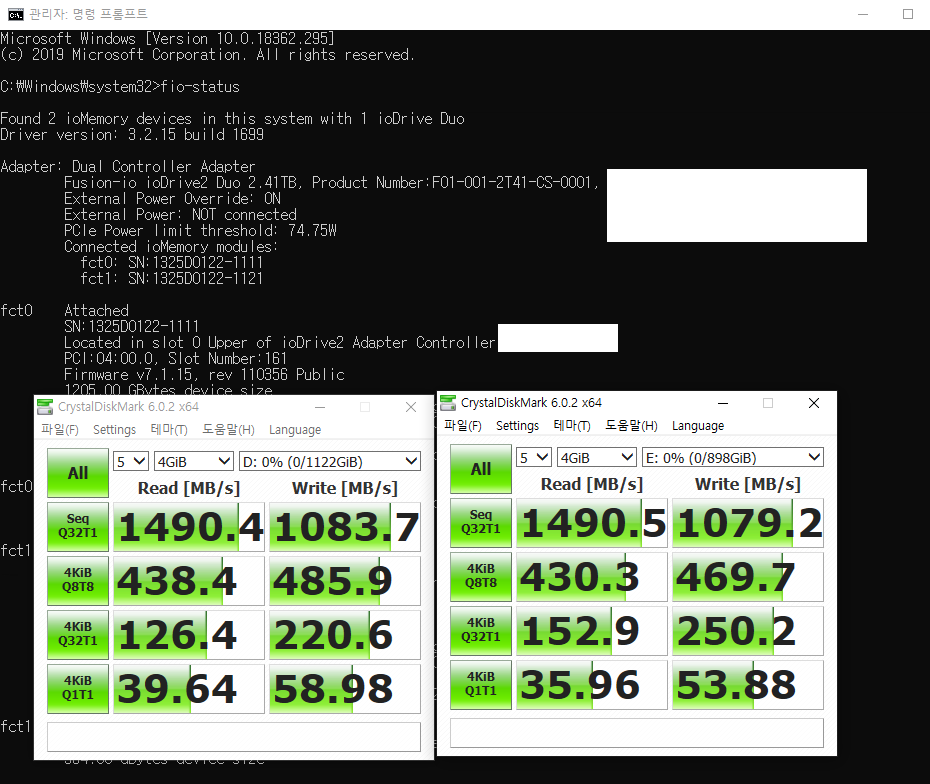
Task: Click Firmware v7.1.15 line in console
Action: click(x=204, y=374)
